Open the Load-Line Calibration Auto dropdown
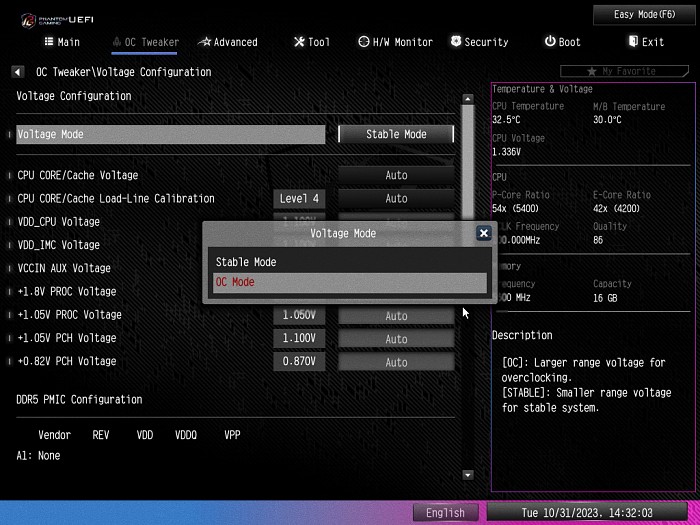Screen dimensions: 700x525 (x=396, y=199)
